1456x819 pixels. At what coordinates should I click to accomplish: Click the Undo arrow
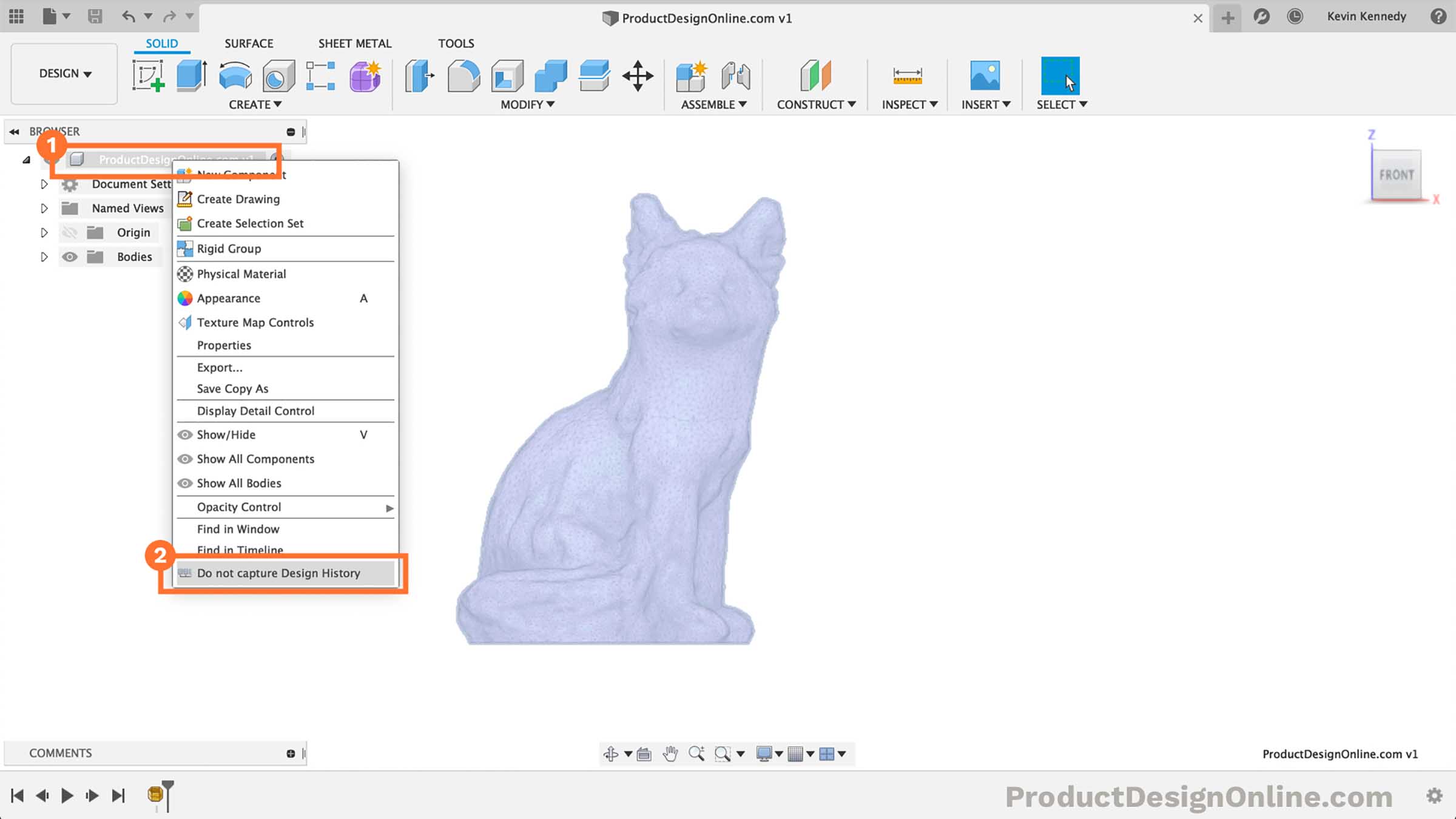coord(128,16)
